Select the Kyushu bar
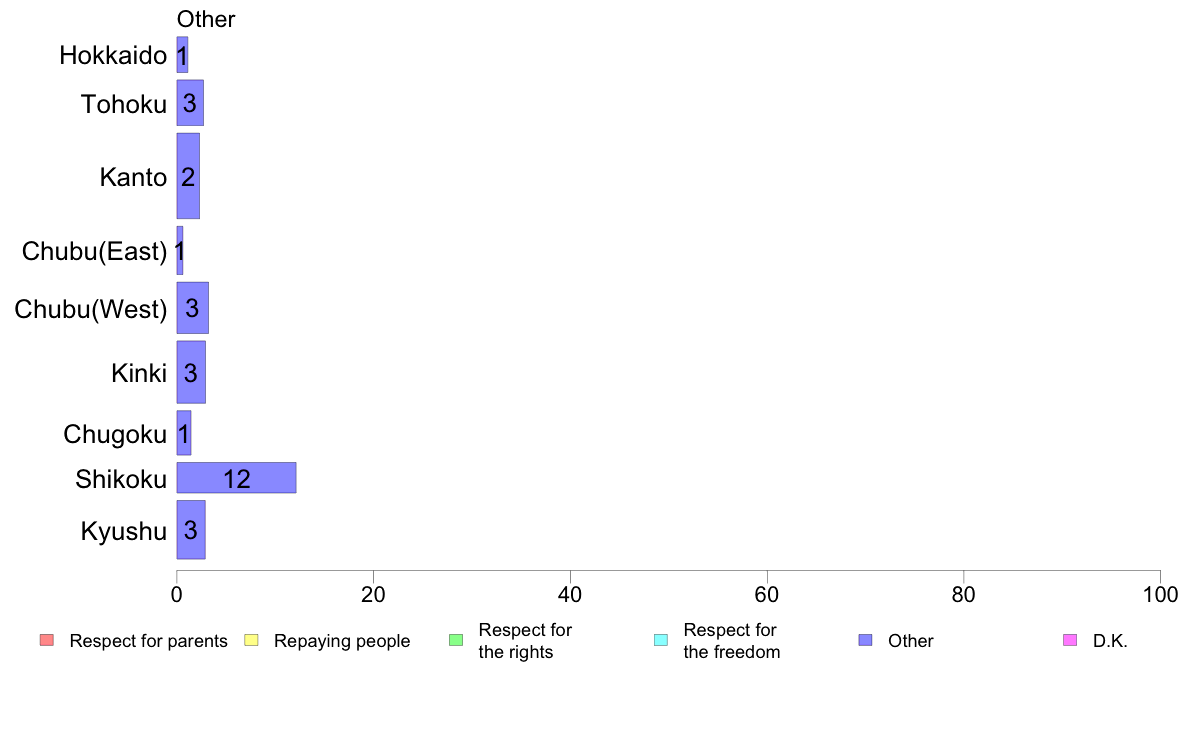This screenshot has width=1188, height=736. click(x=191, y=530)
